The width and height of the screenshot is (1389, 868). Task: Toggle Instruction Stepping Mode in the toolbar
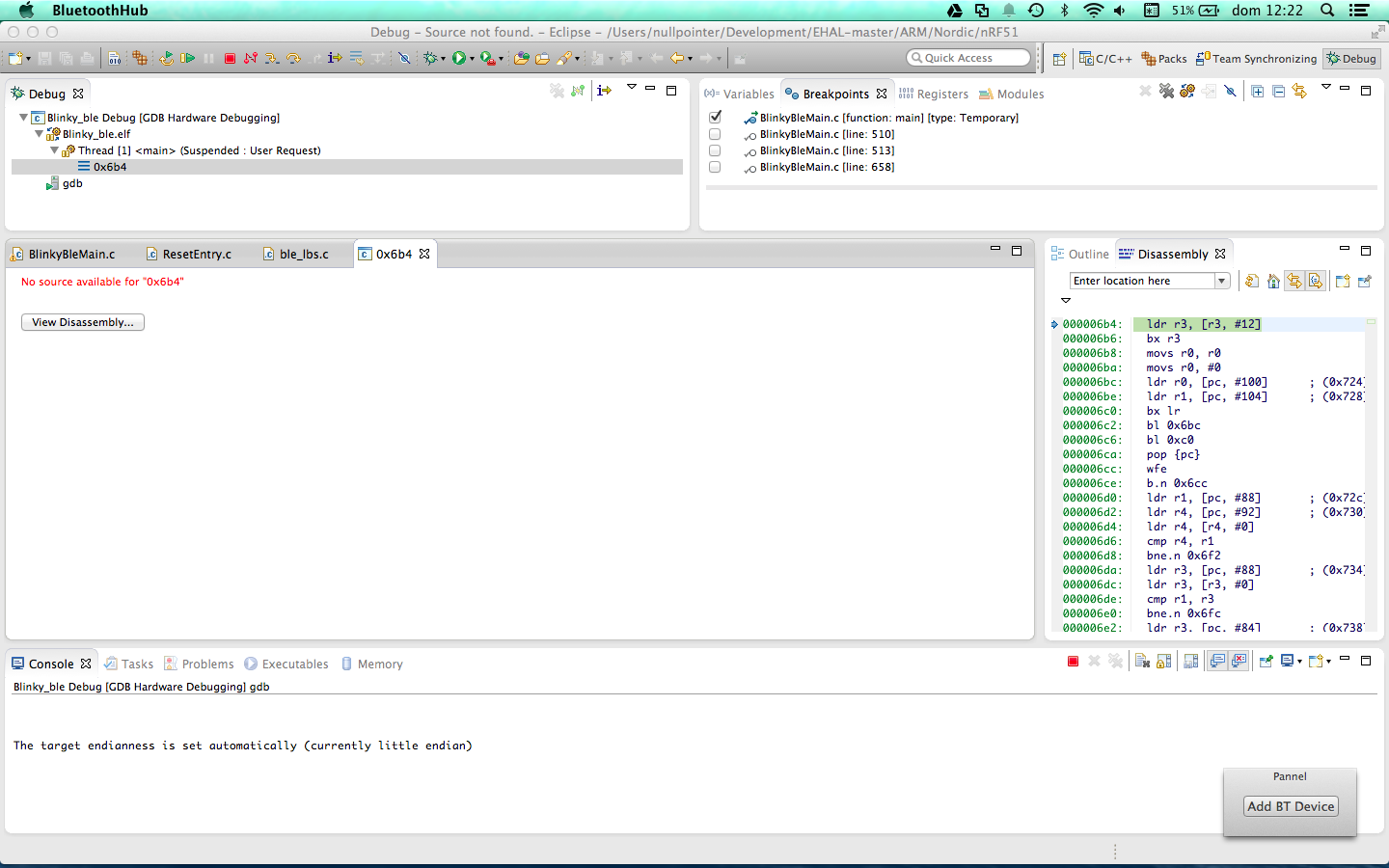[x=335, y=58]
